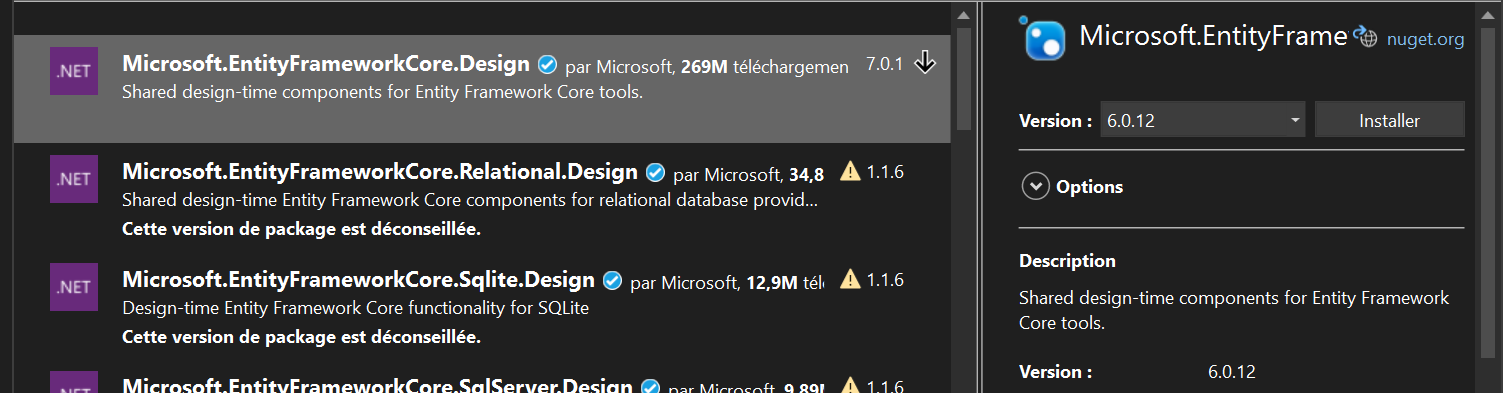1503x393 pixels.
Task: Click the verified badge beside Relational.Design
Action: coord(656,173)
